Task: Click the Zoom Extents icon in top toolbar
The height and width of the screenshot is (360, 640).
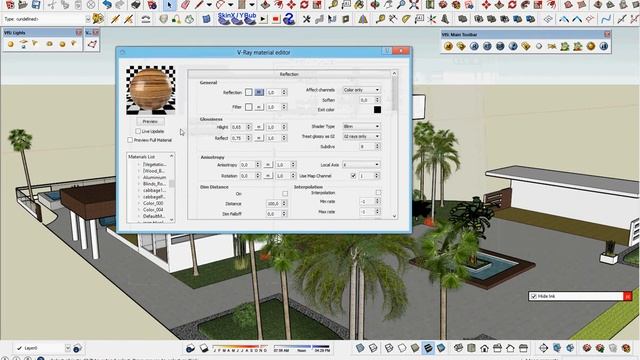Action: click(x=414, y=5)
